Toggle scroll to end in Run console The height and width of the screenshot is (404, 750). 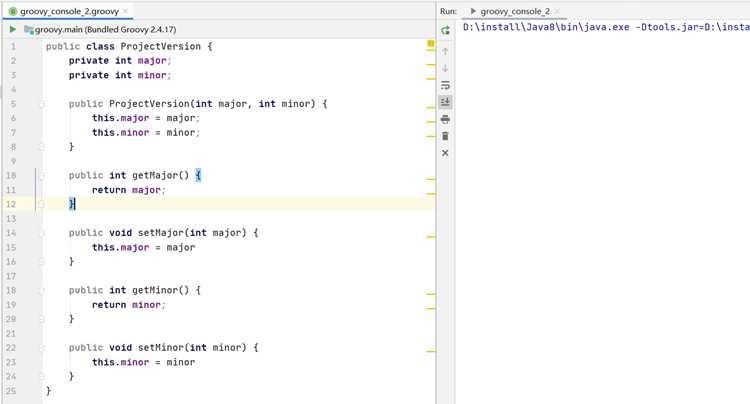(x=445, y=102)
